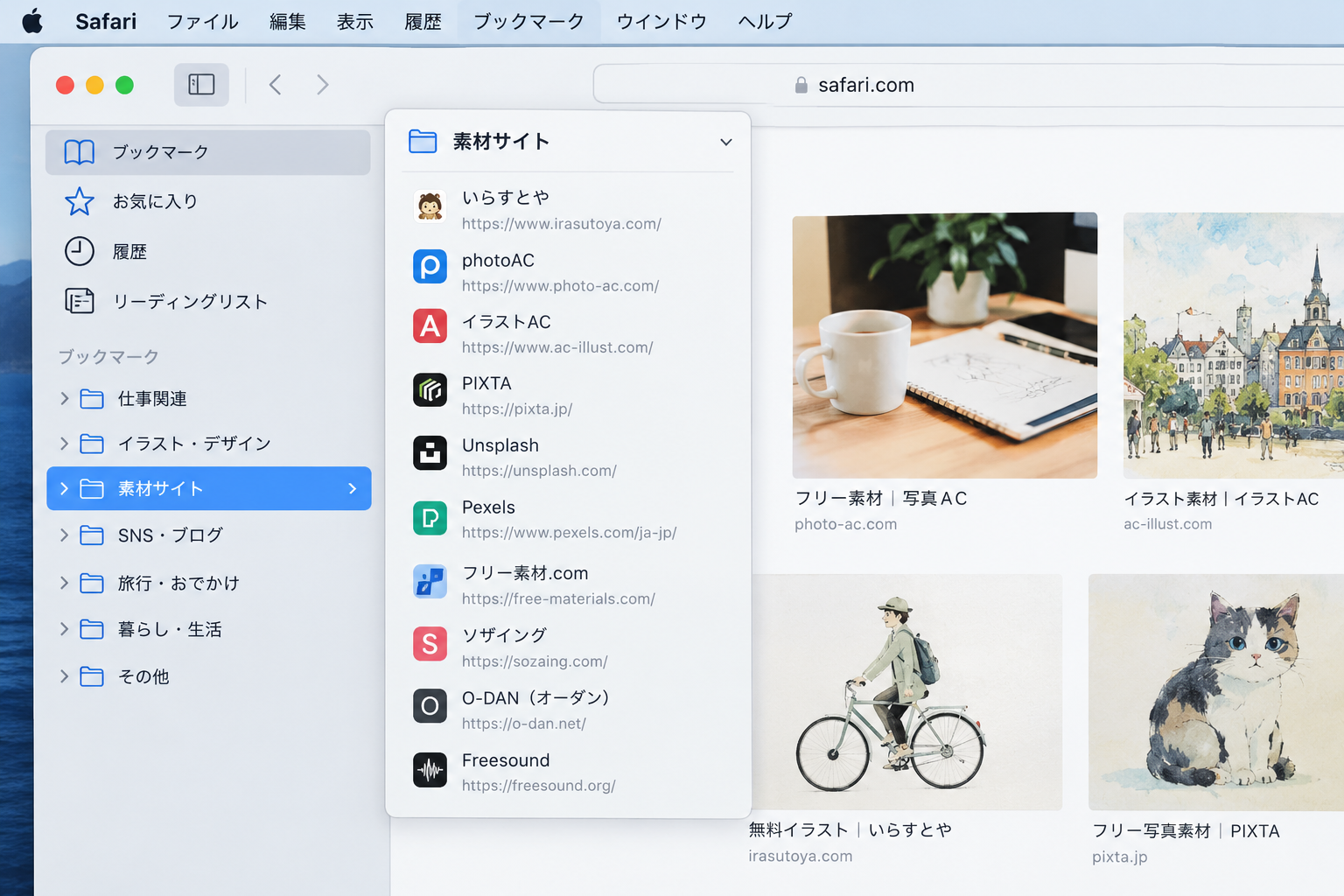Click the イラストAC red favicon icon

430,326
